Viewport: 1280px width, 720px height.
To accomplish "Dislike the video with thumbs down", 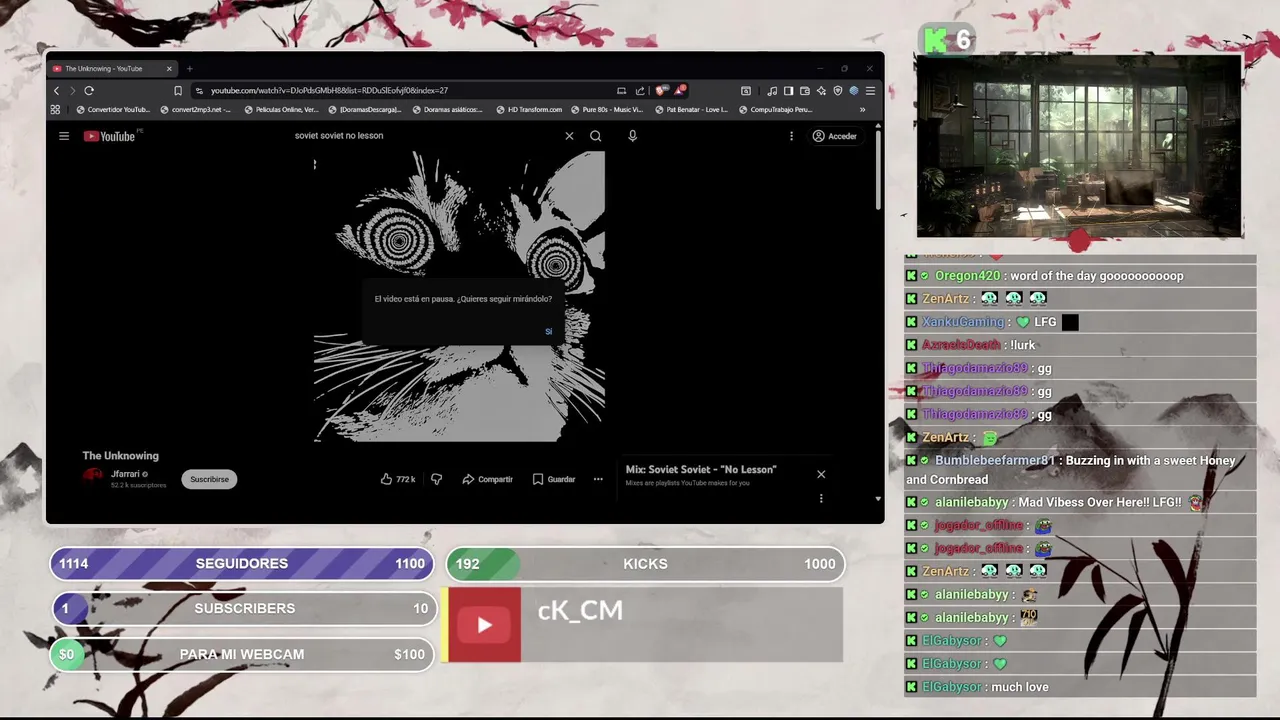I will [x=436, y=479].
